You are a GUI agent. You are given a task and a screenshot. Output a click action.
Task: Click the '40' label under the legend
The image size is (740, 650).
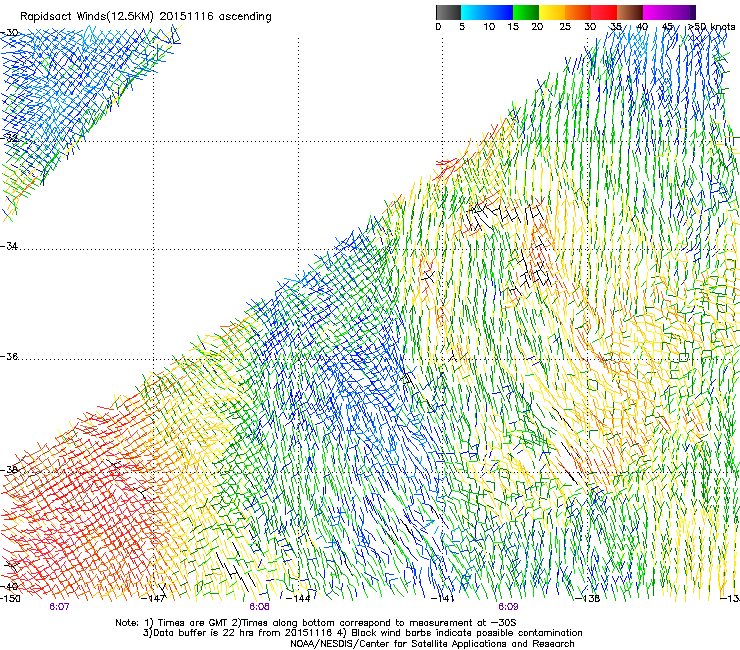(x=642, y=27)
